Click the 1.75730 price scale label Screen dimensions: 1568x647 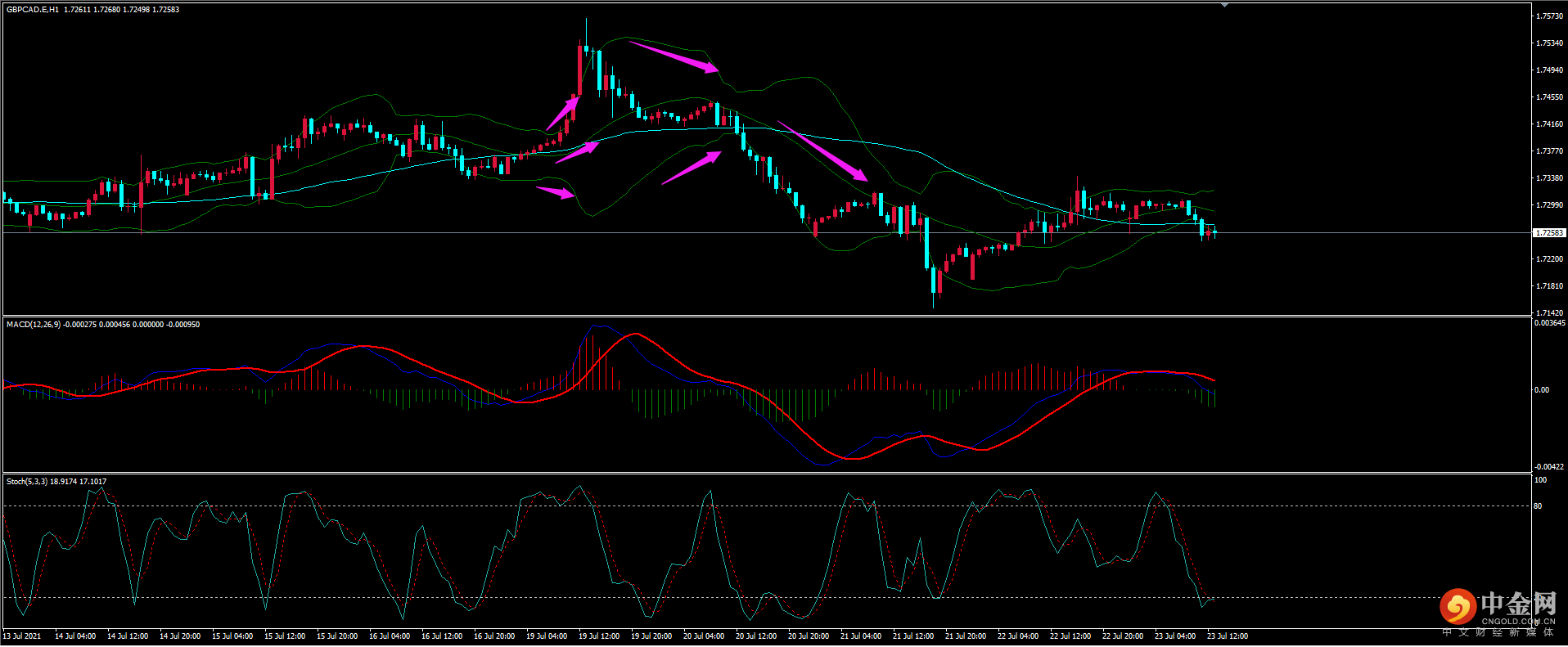click(1548, 16)
